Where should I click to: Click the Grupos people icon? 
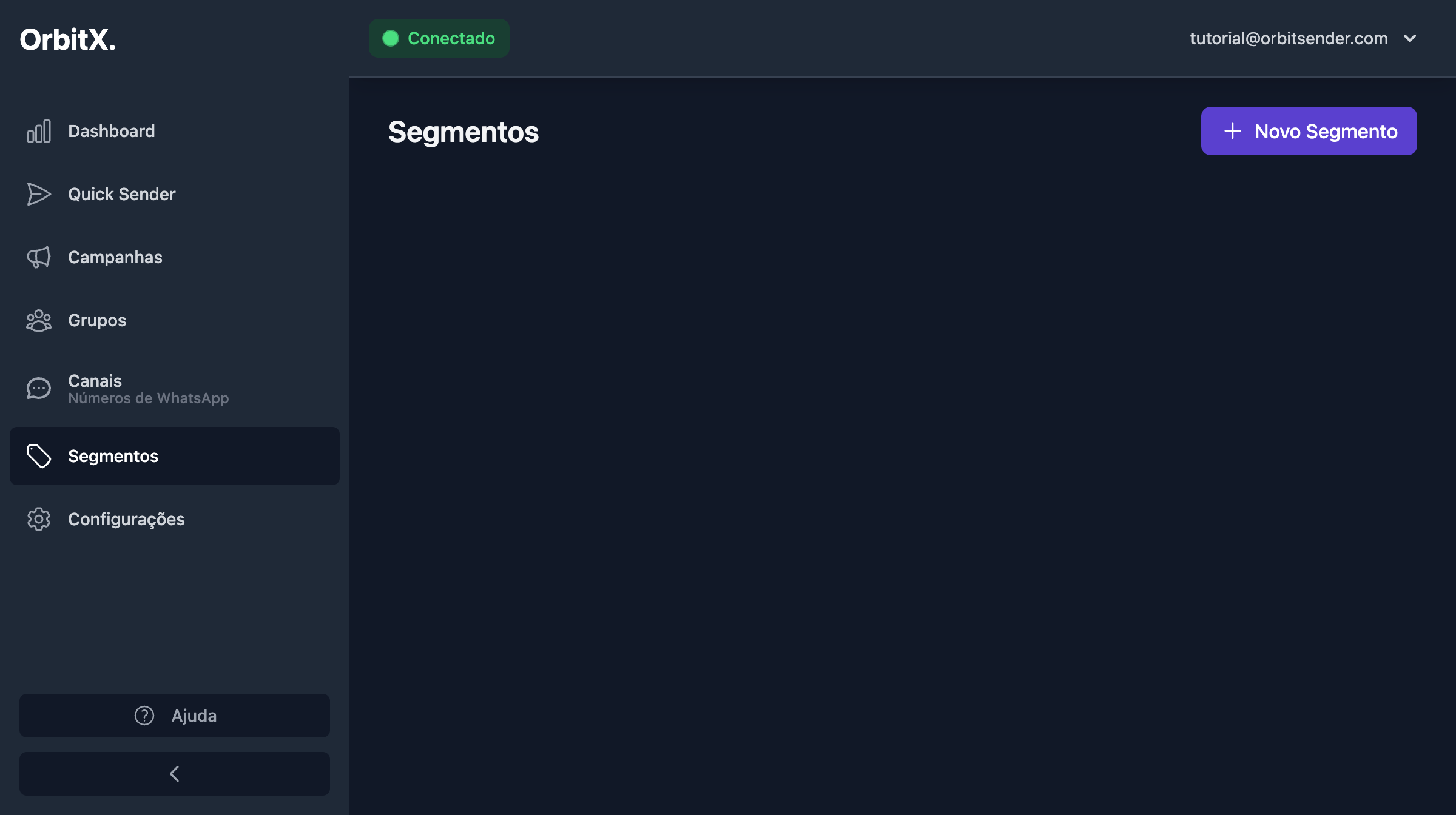[x=39, y=320]
